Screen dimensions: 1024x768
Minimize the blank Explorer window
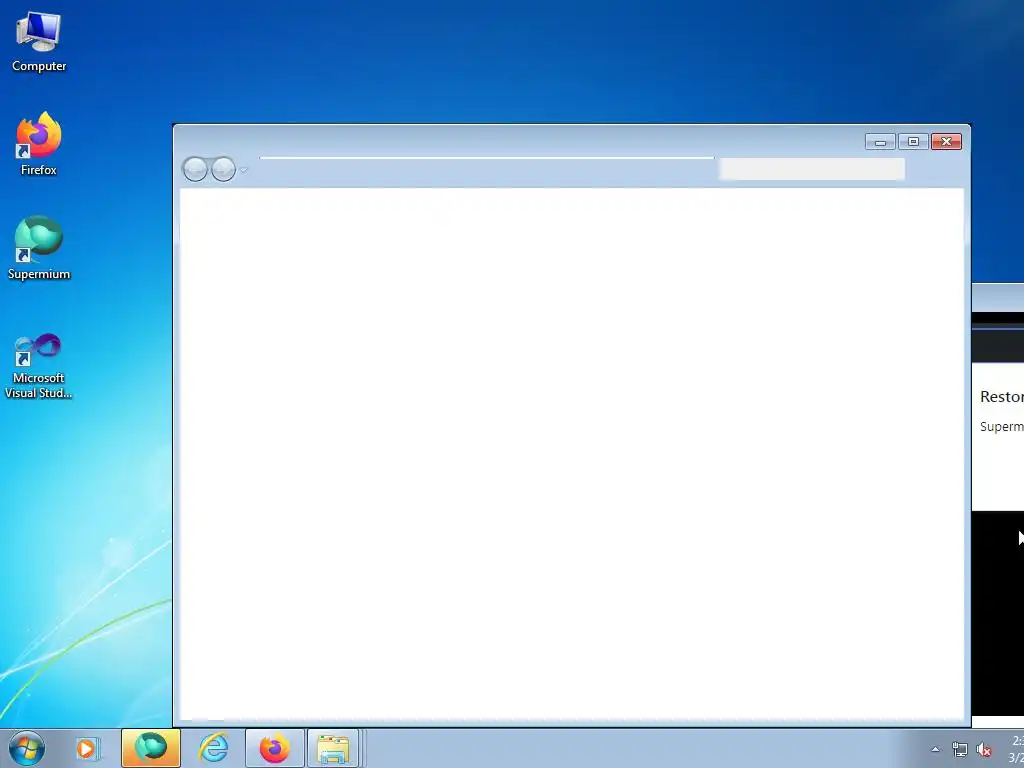880,142
